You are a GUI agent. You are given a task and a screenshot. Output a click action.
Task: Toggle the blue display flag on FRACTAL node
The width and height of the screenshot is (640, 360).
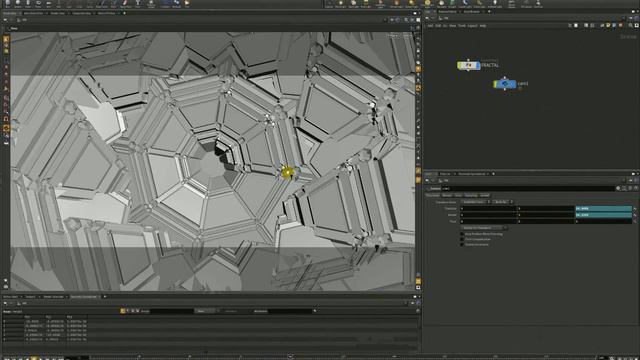point(478,65)
